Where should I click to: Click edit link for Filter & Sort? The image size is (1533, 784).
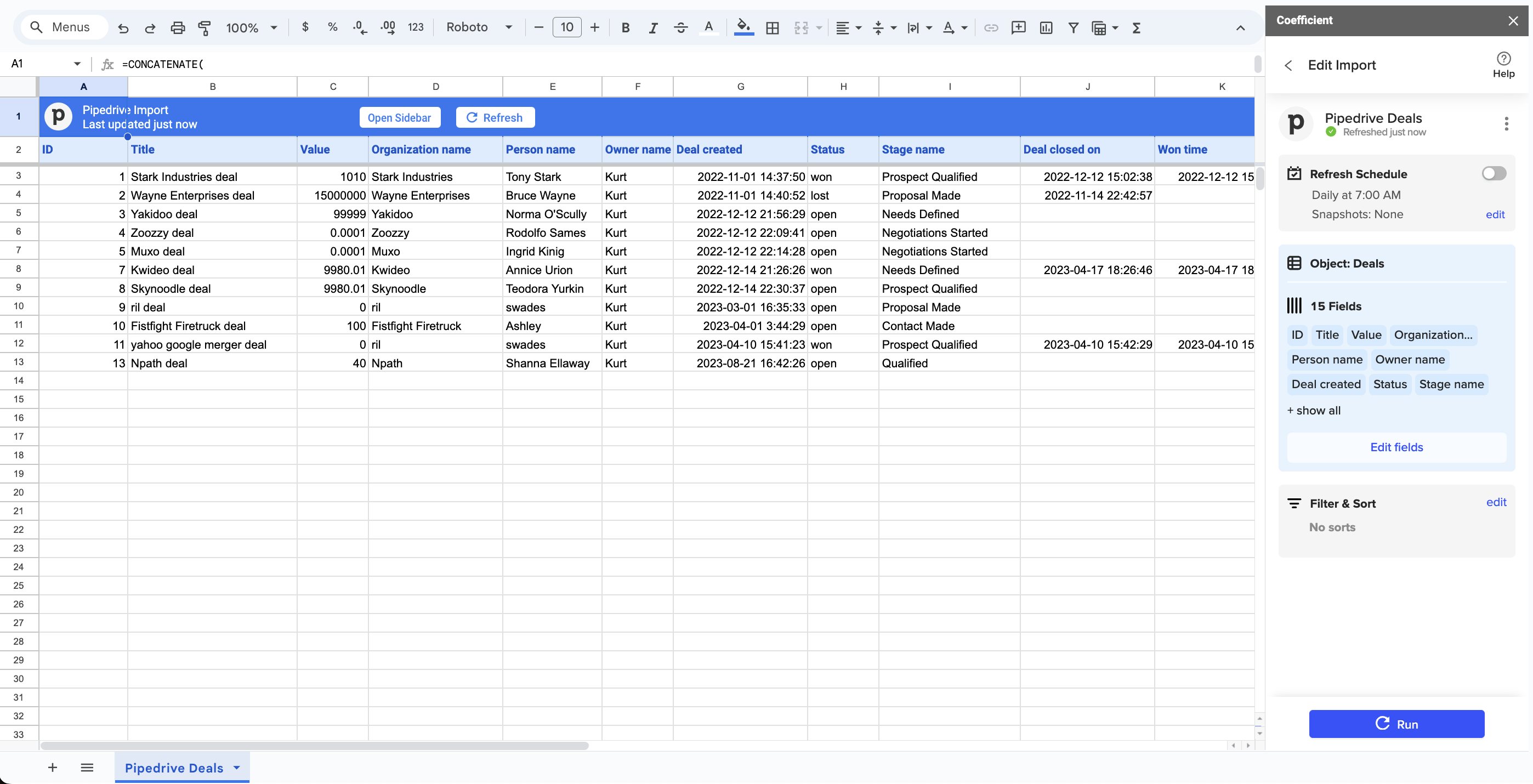(1496, 502)
